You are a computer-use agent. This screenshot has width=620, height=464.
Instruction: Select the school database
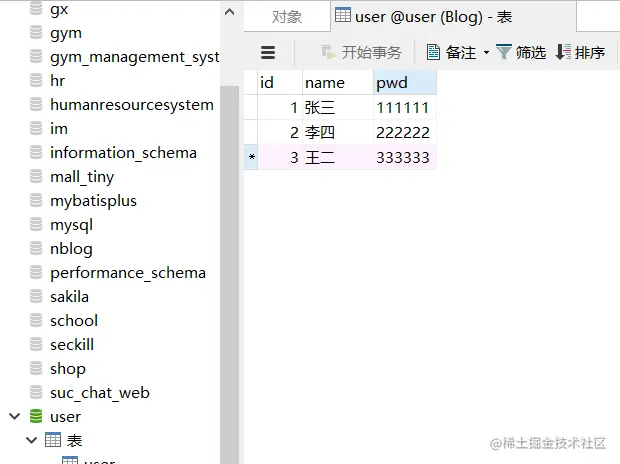[74, 321]
